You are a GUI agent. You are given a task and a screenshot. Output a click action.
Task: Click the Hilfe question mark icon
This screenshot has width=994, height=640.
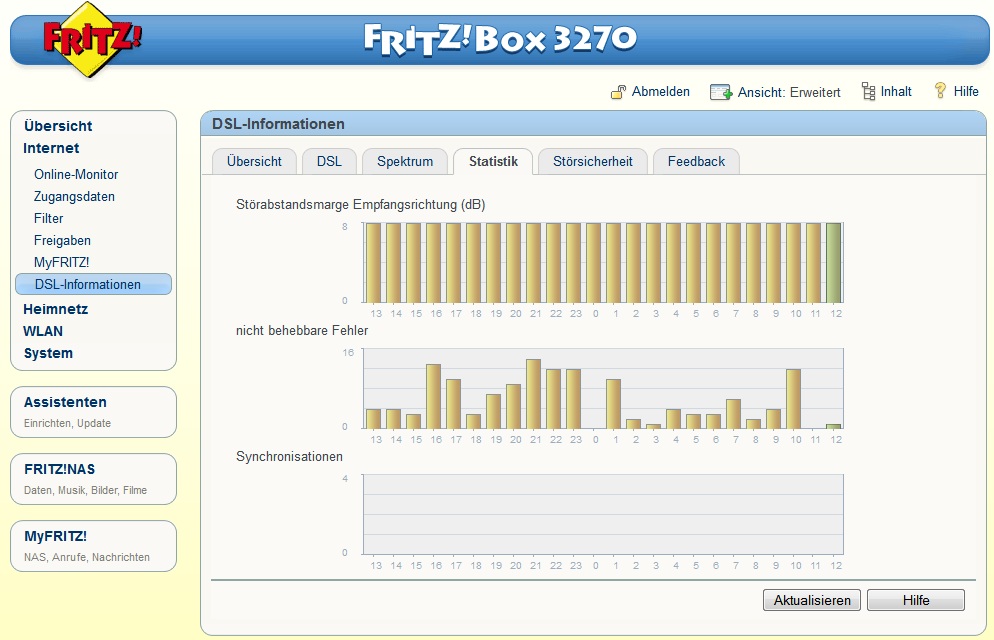click(x=940, y=91)
